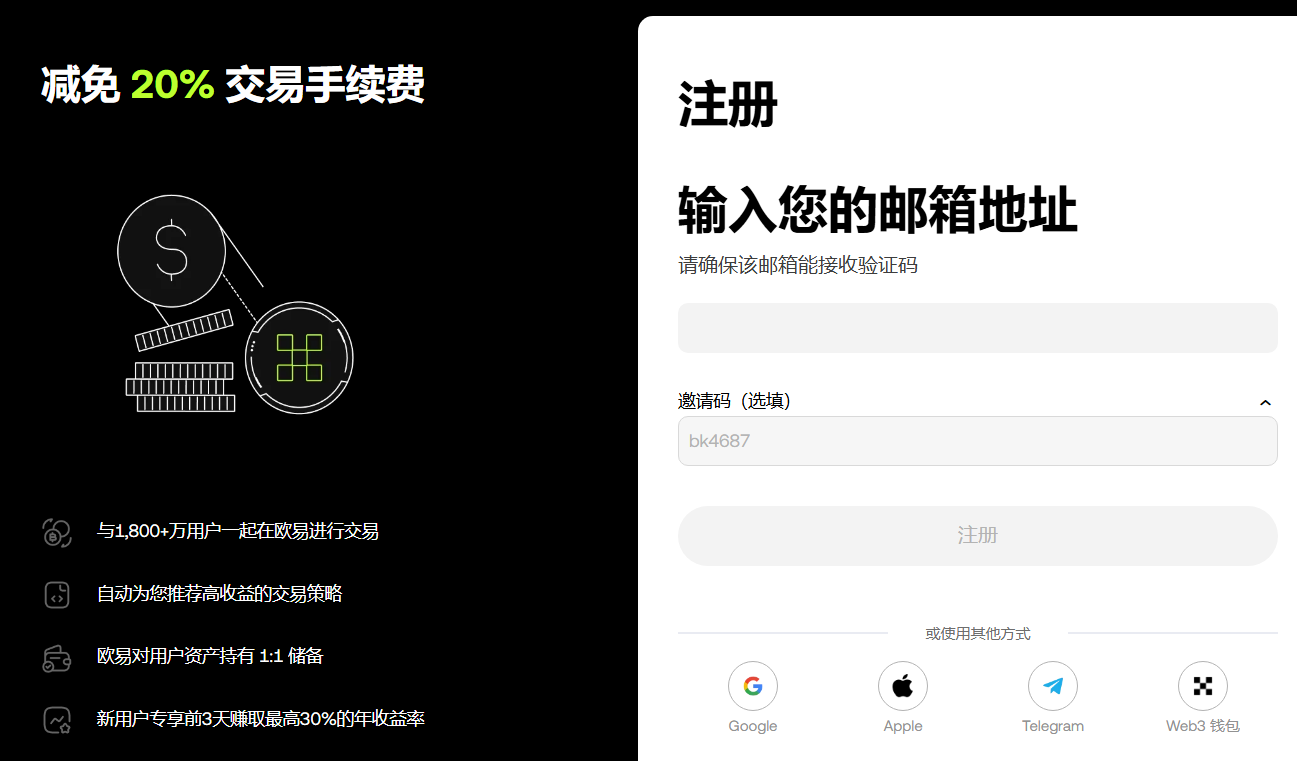Screen dimensions: 1297x761
Task: Click the chart icon beside 新用户专享
Action: point(57,719)
